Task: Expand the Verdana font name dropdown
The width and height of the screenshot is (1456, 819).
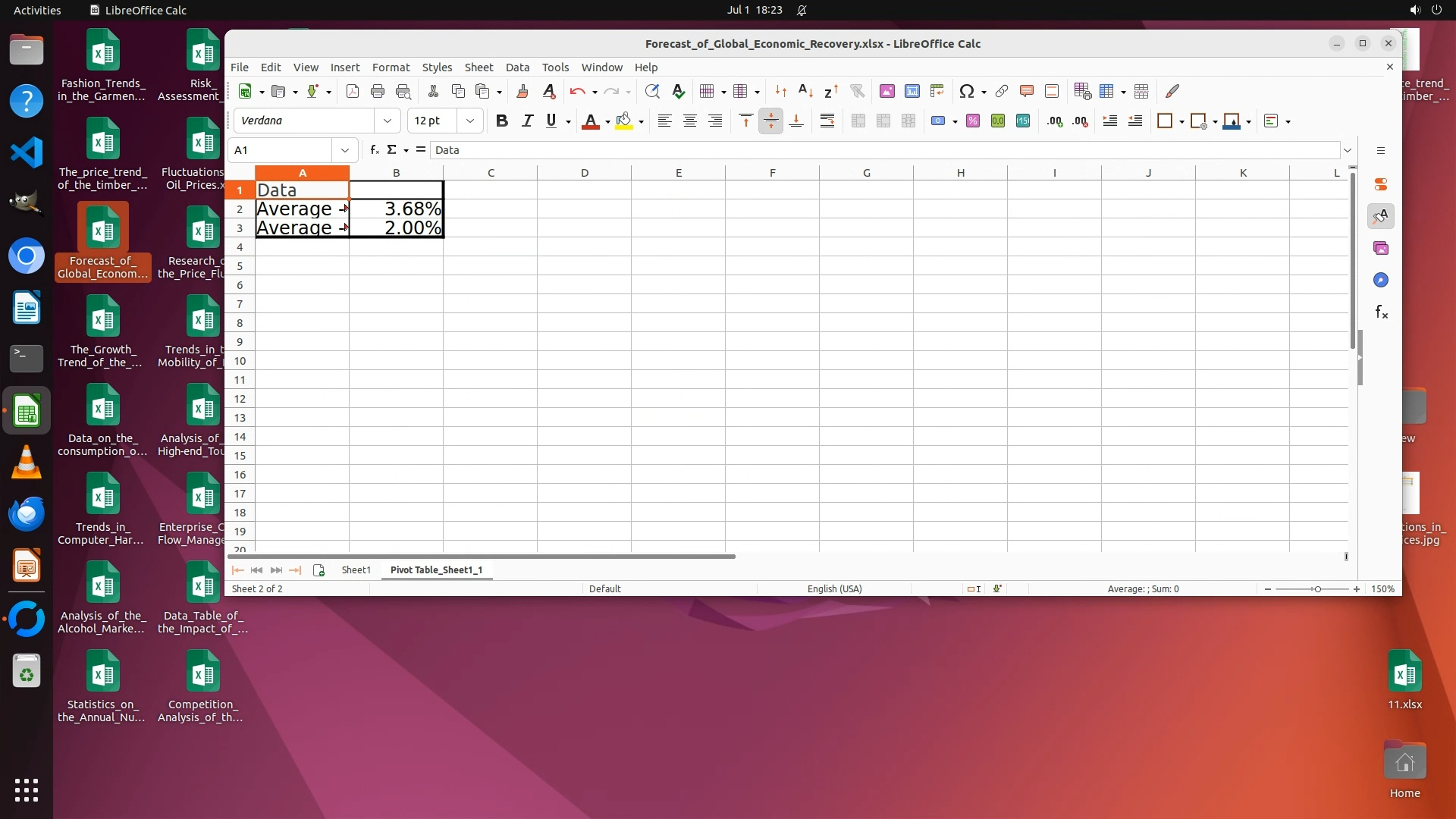Action: point(388,121)
